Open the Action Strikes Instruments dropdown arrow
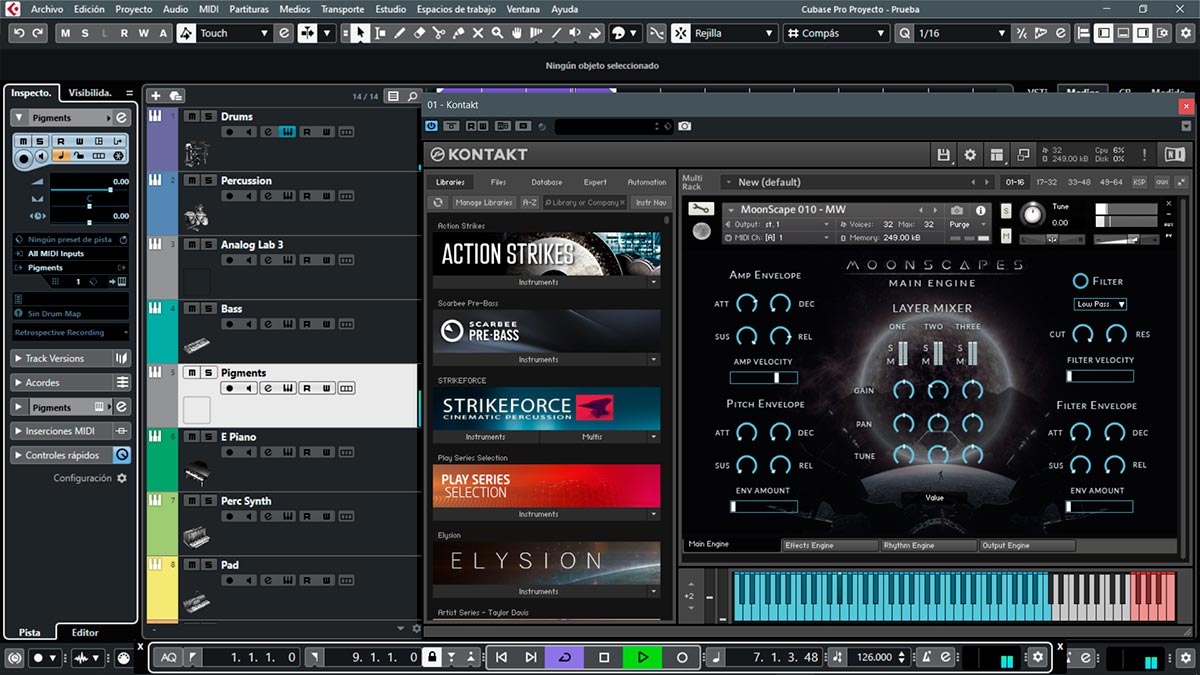 pos(654,282)
